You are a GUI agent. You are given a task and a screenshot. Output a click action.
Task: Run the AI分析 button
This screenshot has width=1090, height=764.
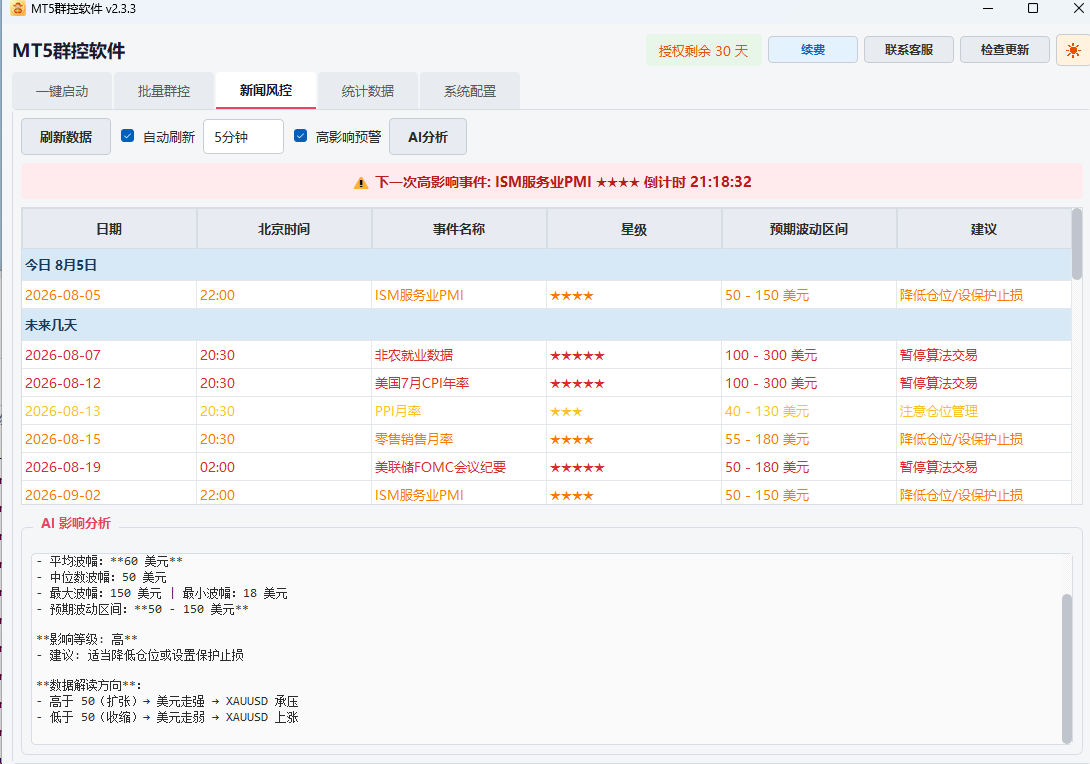pyautogui.click(x=428, y=136)
